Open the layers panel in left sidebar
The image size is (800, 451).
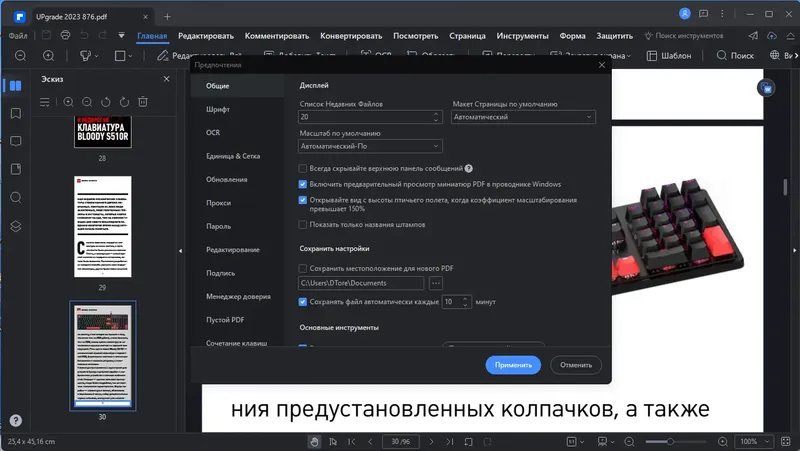coord(16,226)
